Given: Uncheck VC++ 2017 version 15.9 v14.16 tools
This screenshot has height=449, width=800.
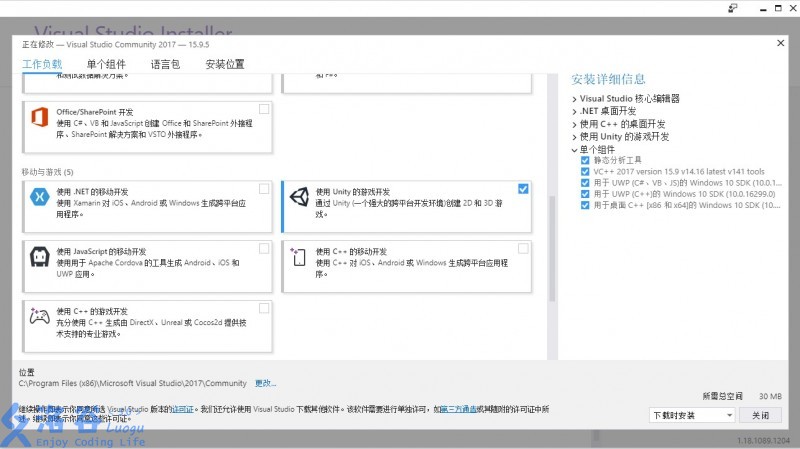Looking at the screenshot, I should [x=585, y=171].
